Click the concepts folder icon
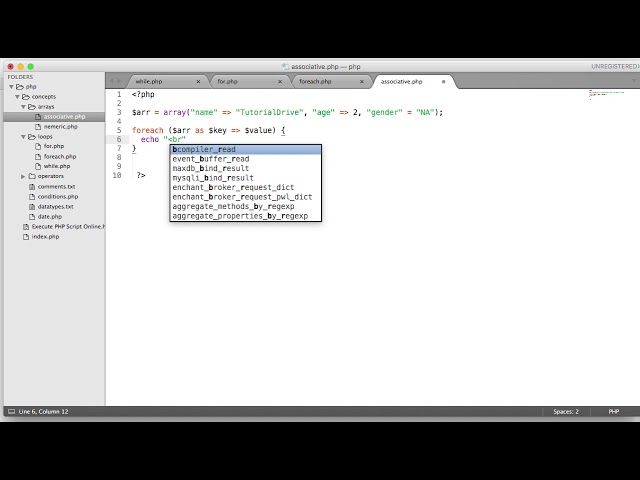Image resolution: width=640 pixels, height=480 pixels. pos(26,97)
